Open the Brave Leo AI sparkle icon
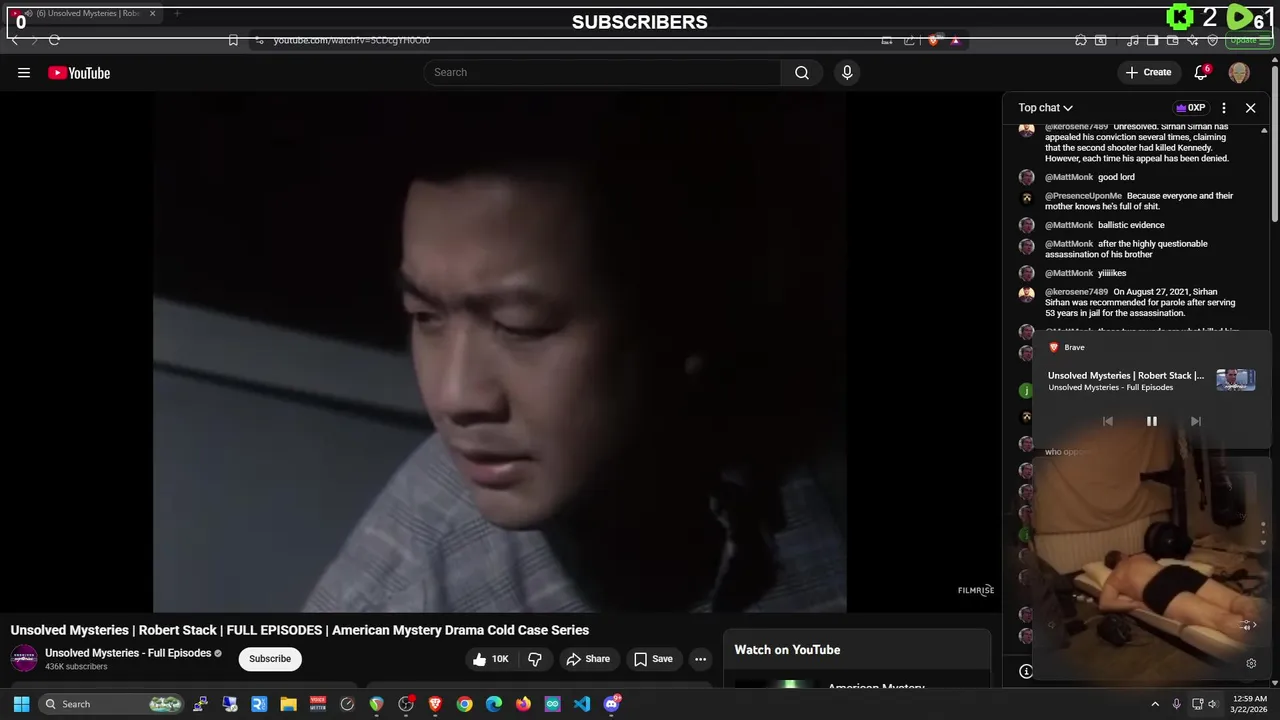The image size is (1280, 720). click(x=1192, y=40)
